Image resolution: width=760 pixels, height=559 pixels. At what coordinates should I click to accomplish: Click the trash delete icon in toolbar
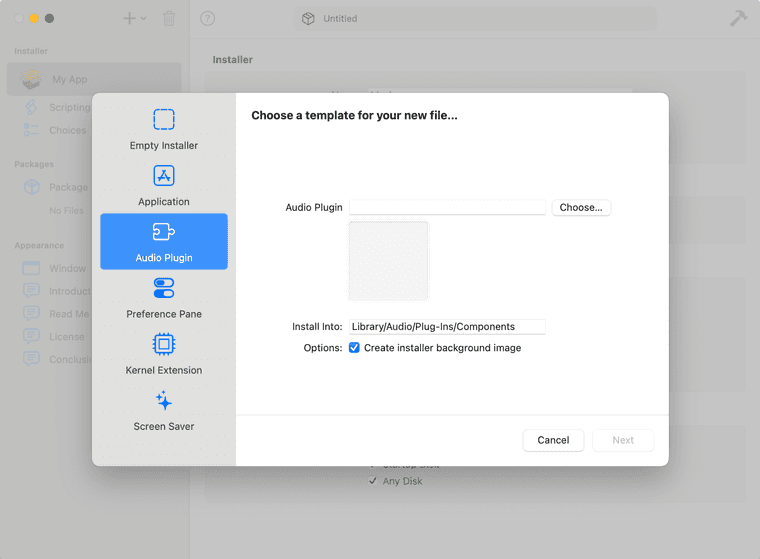[x=169, y=18]
